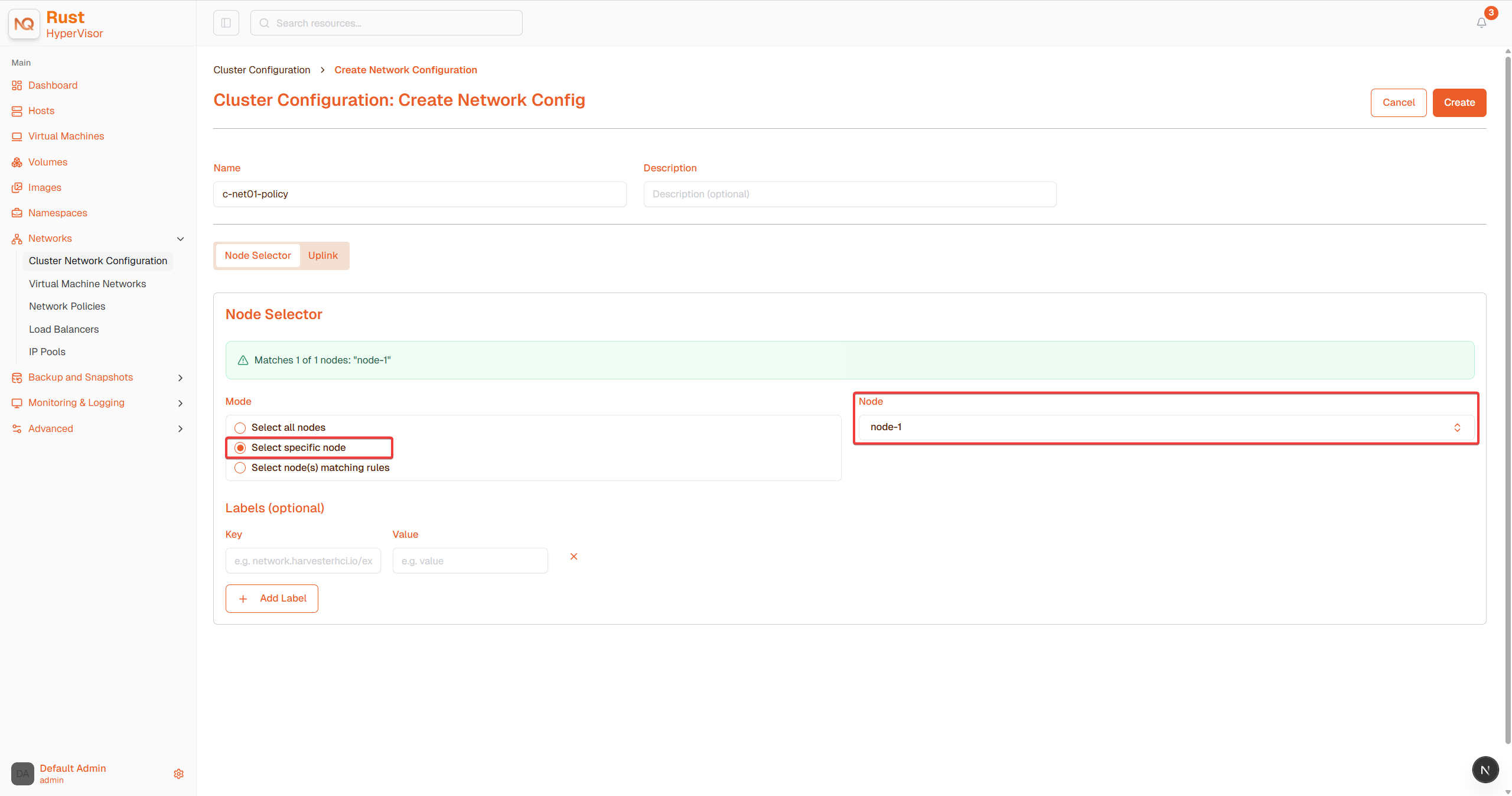This screenshot has width=1512, height=796.
Task: Switch to the Node Selector tab
Action: click(258, 256)
